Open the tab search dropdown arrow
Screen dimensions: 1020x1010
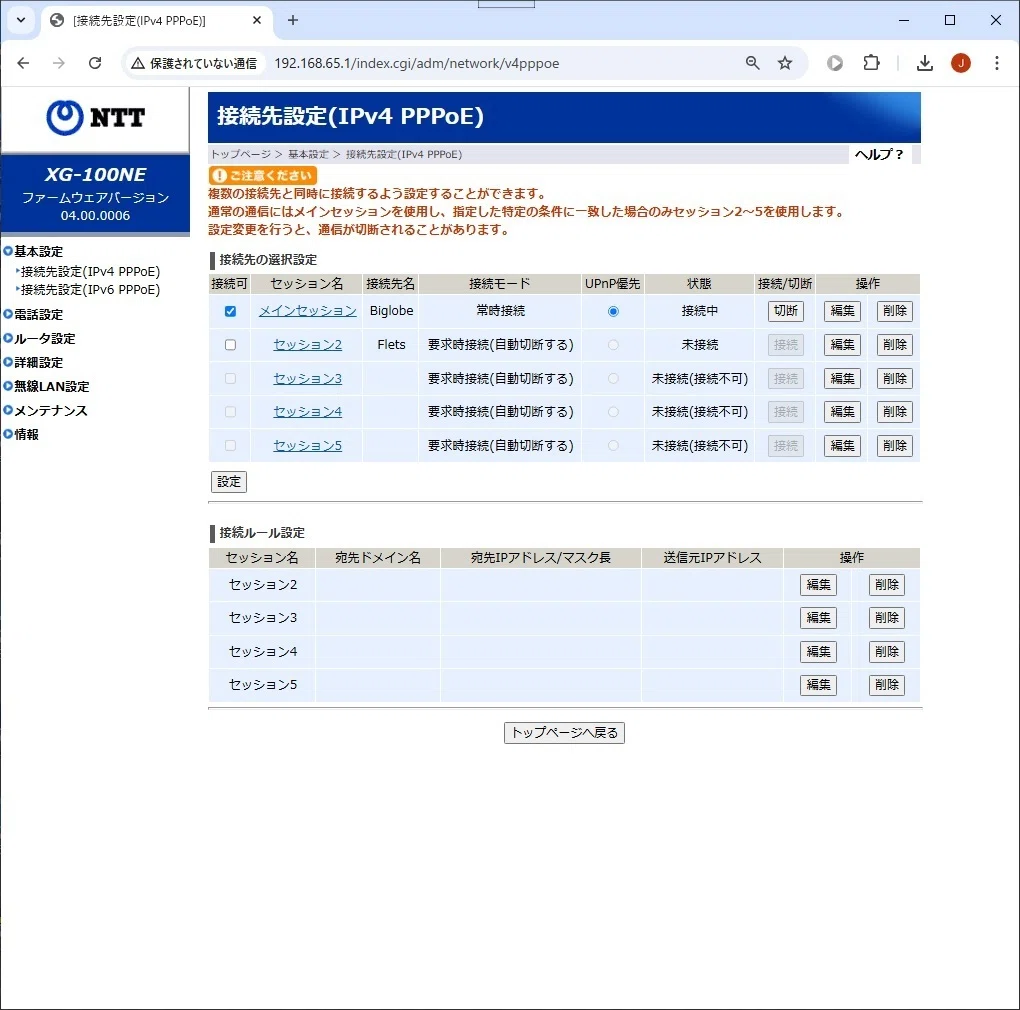pyautogui.click(x=21, y=20)
